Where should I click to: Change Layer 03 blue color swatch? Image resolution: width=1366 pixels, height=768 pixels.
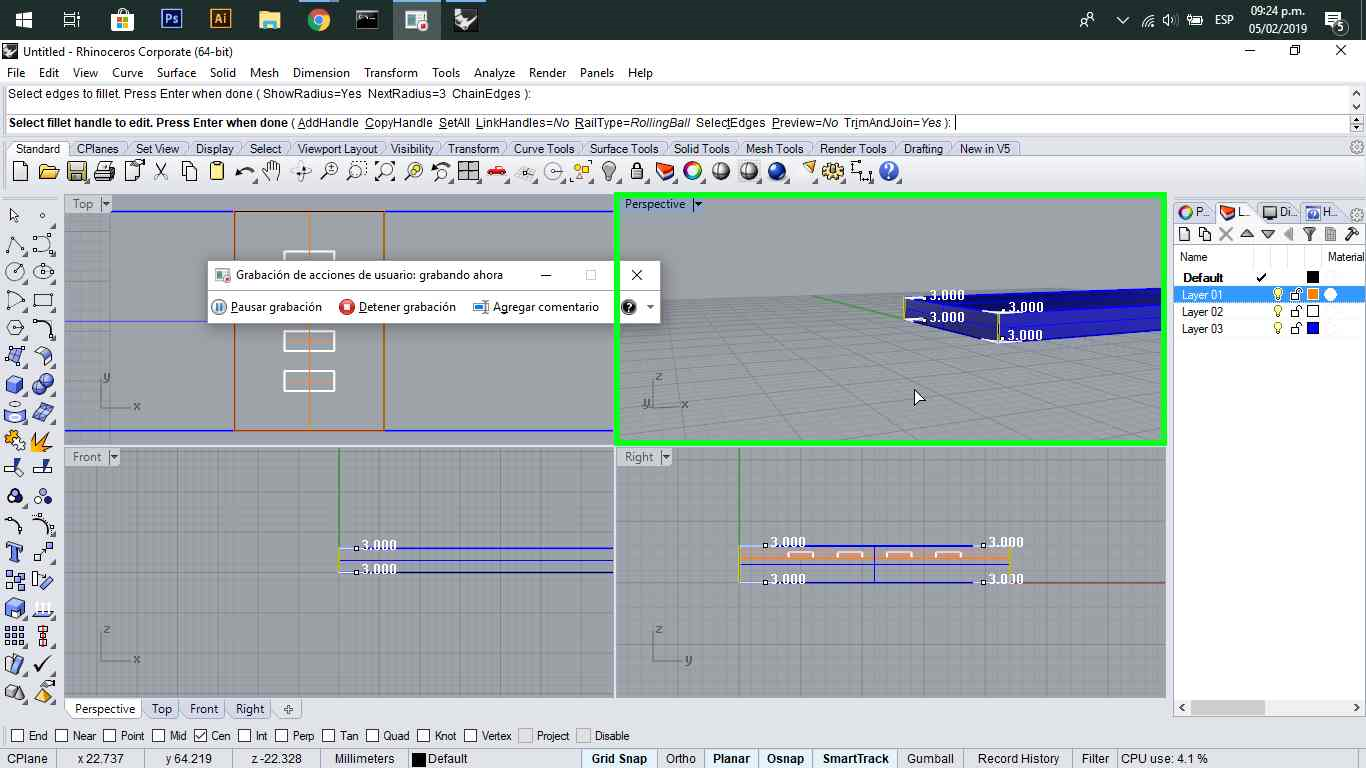1313,329
